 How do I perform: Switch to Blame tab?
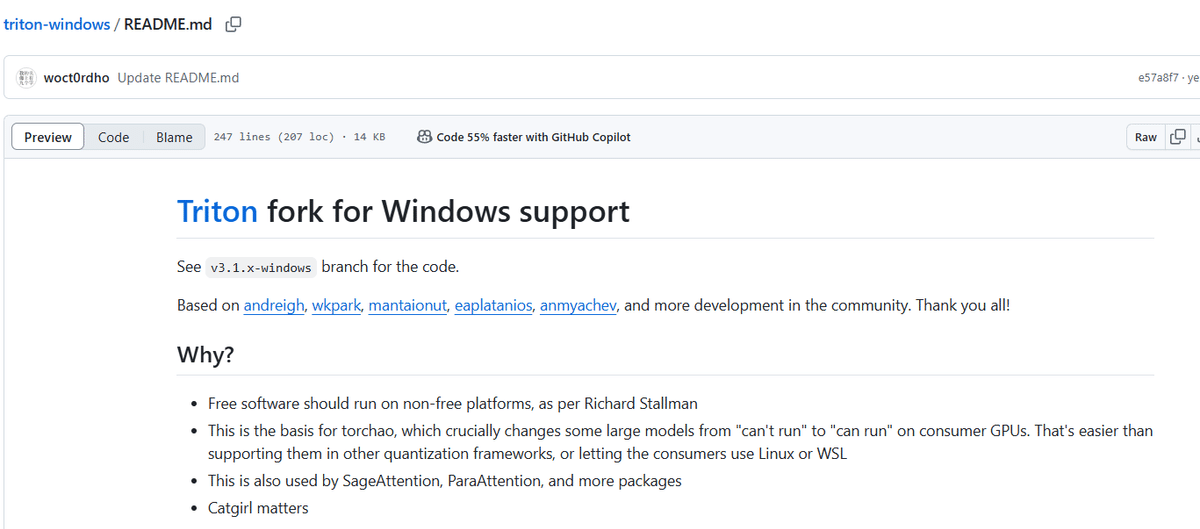(174, 137)
